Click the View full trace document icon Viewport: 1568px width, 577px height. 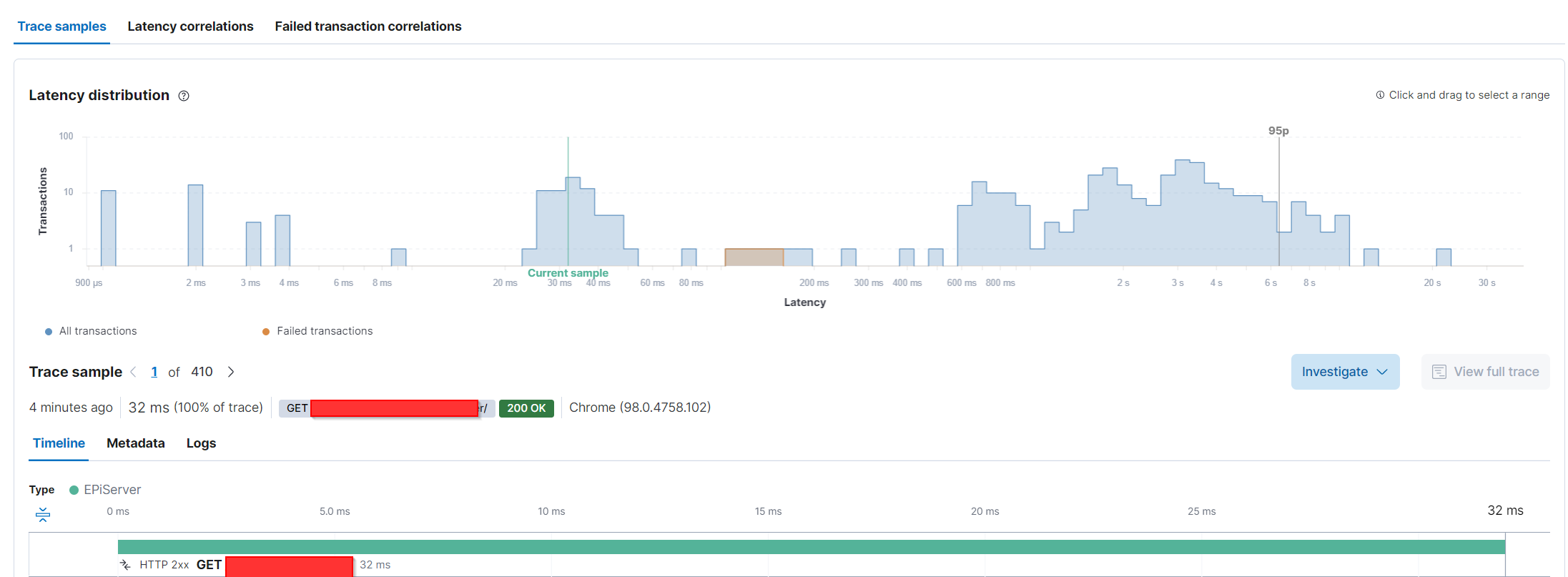(1439, 372)
